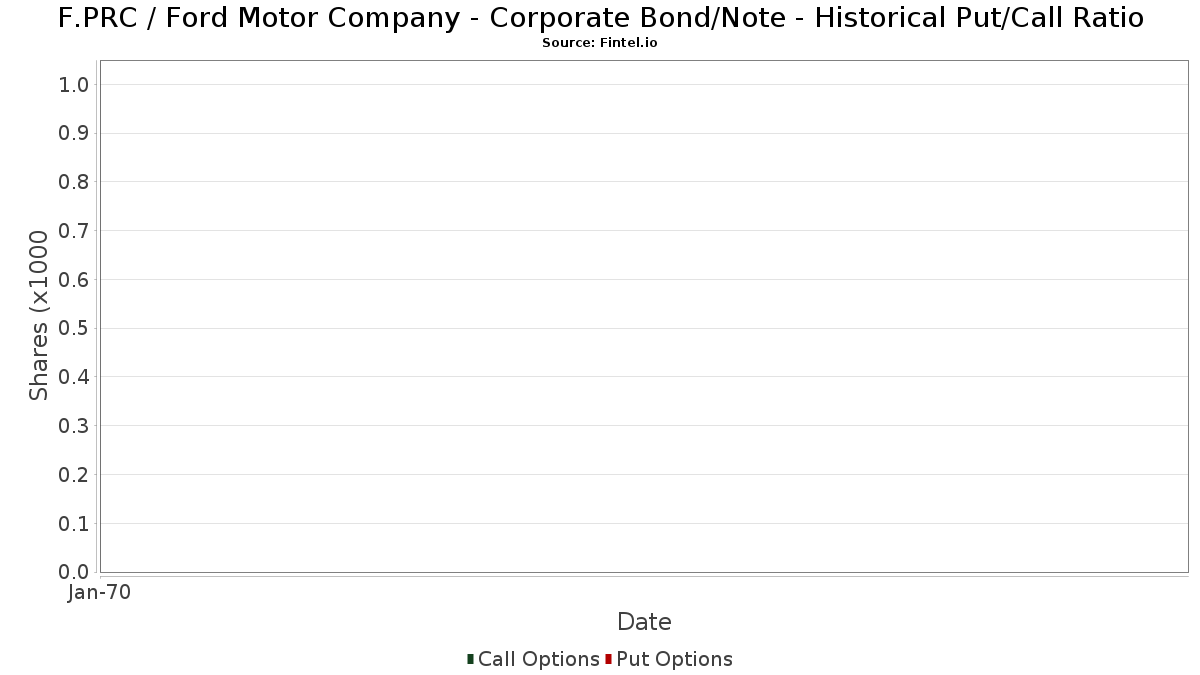Click the 0.3 y-axis tick label
This screenshot has width=1200, height=675.
pos(75,426)
